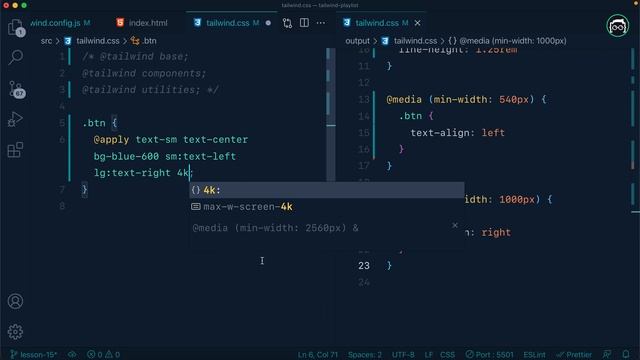640x360 pixels.
Task: Click the profile avatar in top right
Action: (617, 26)
